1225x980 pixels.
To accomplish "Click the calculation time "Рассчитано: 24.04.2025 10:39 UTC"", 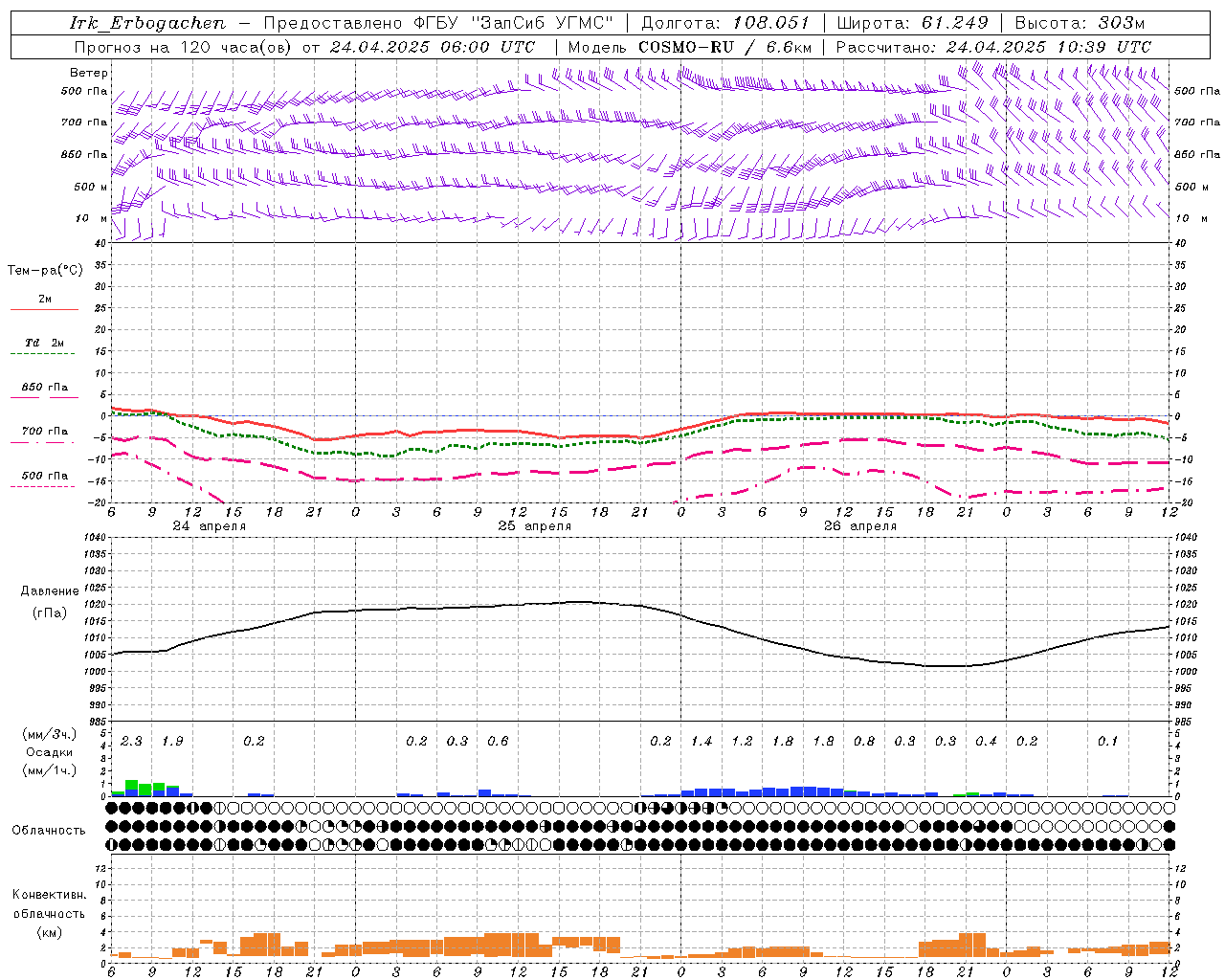I will 993,47.
